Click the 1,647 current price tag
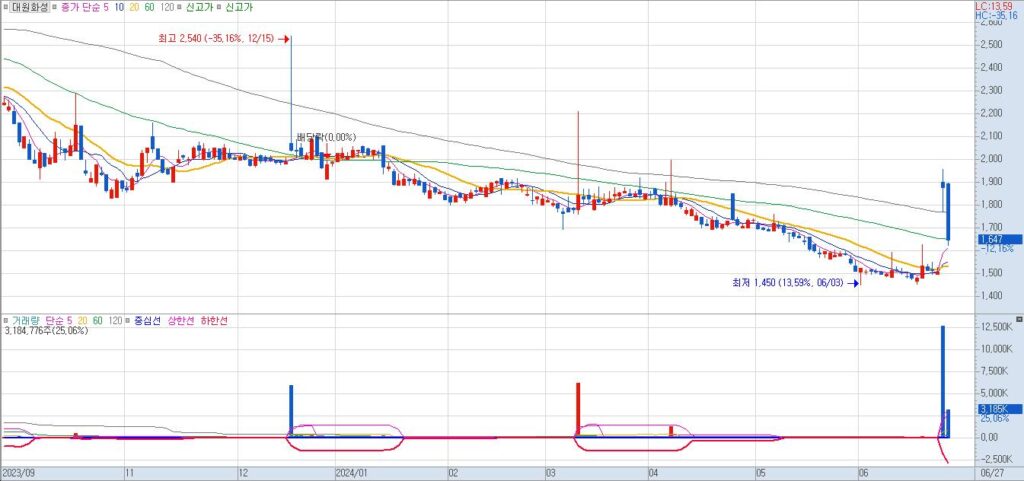Screen dimensions: 1024x481 click(x=1000, y=240)
